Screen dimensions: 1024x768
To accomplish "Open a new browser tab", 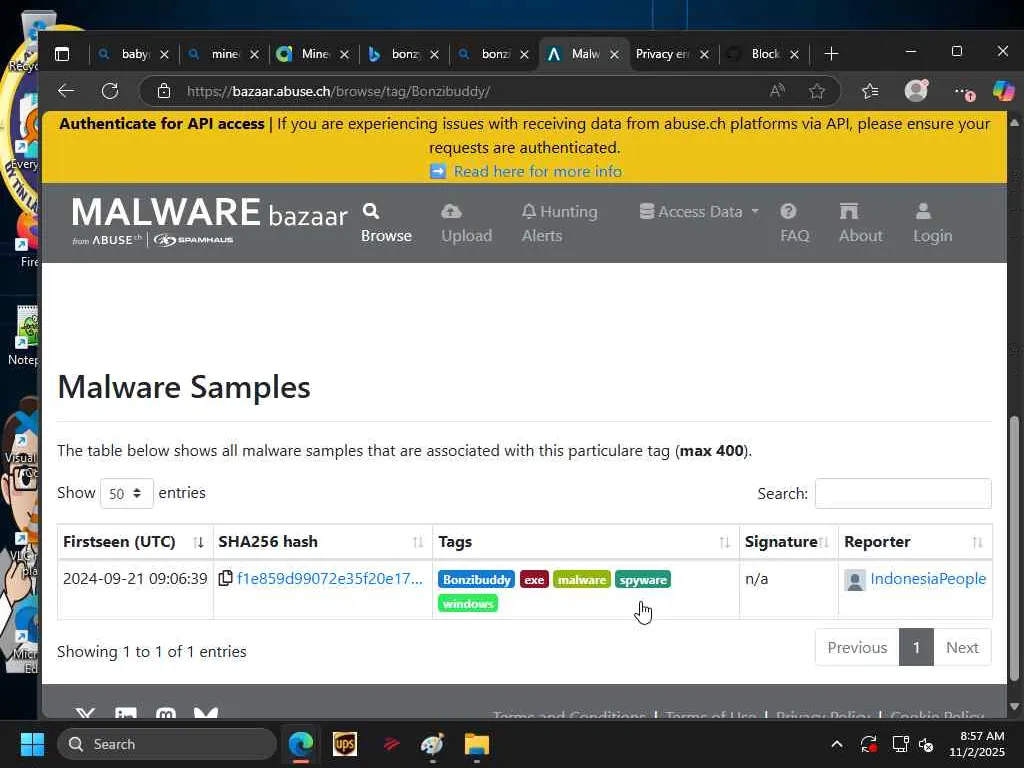I will [x=831, y=54].
